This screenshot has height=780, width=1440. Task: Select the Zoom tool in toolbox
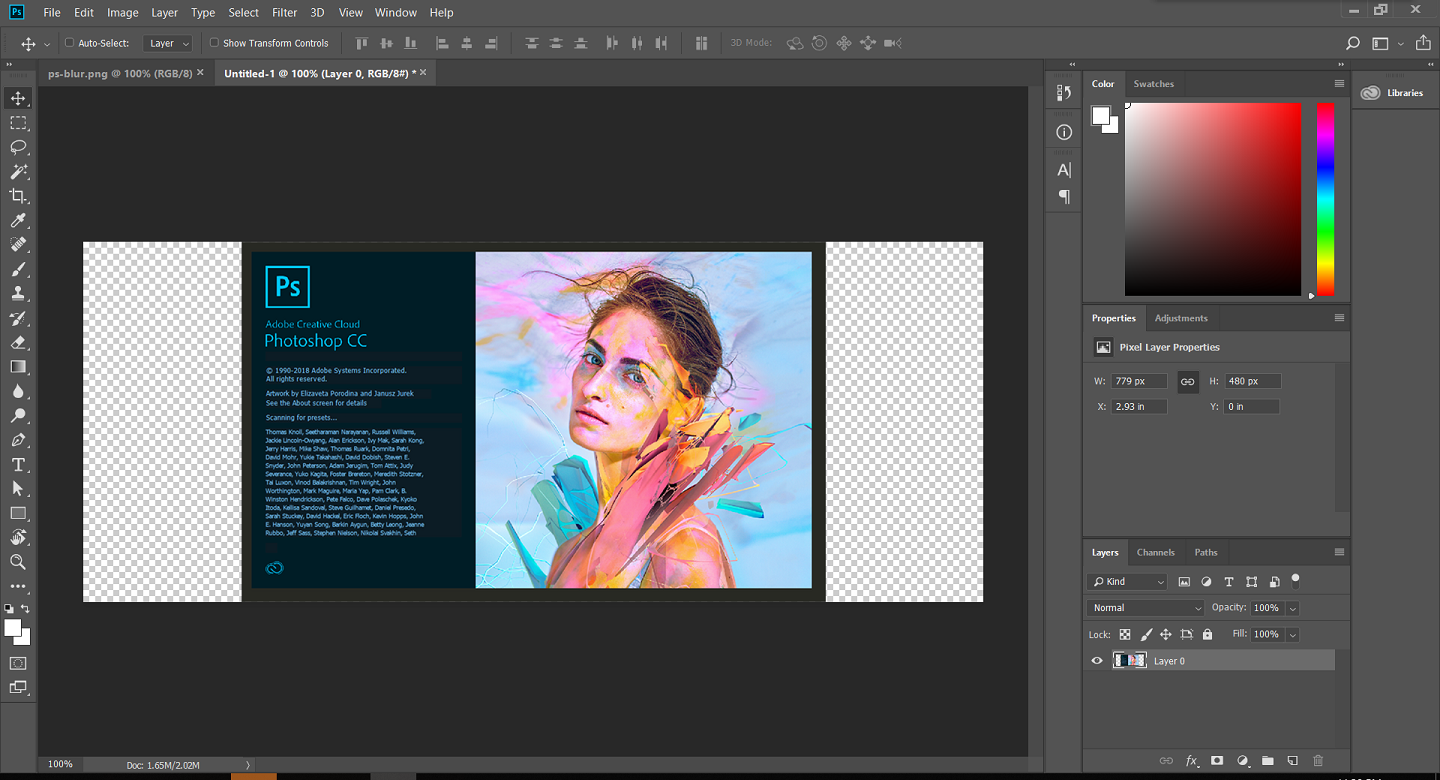coord(18,562)
